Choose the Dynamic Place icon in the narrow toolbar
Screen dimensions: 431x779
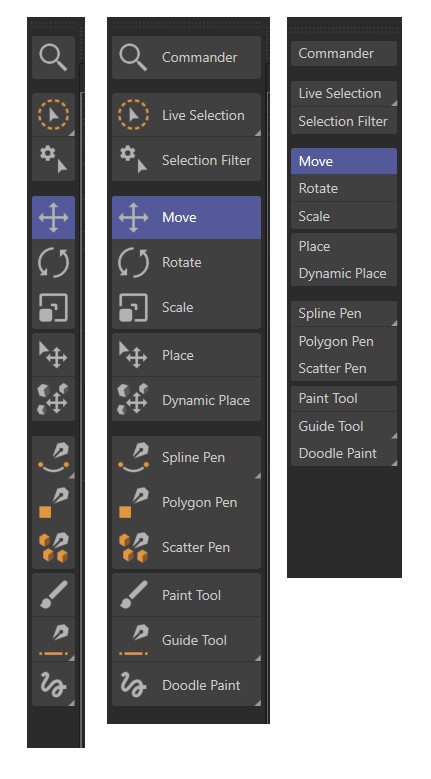tap(54, 399)
